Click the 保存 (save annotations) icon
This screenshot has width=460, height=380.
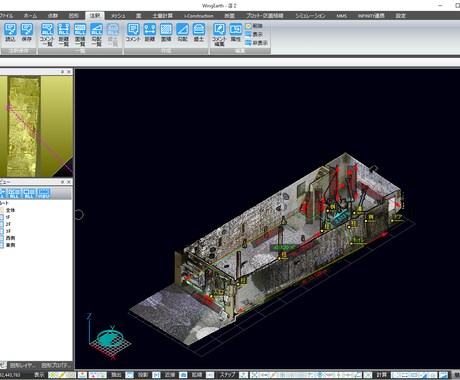27,32
